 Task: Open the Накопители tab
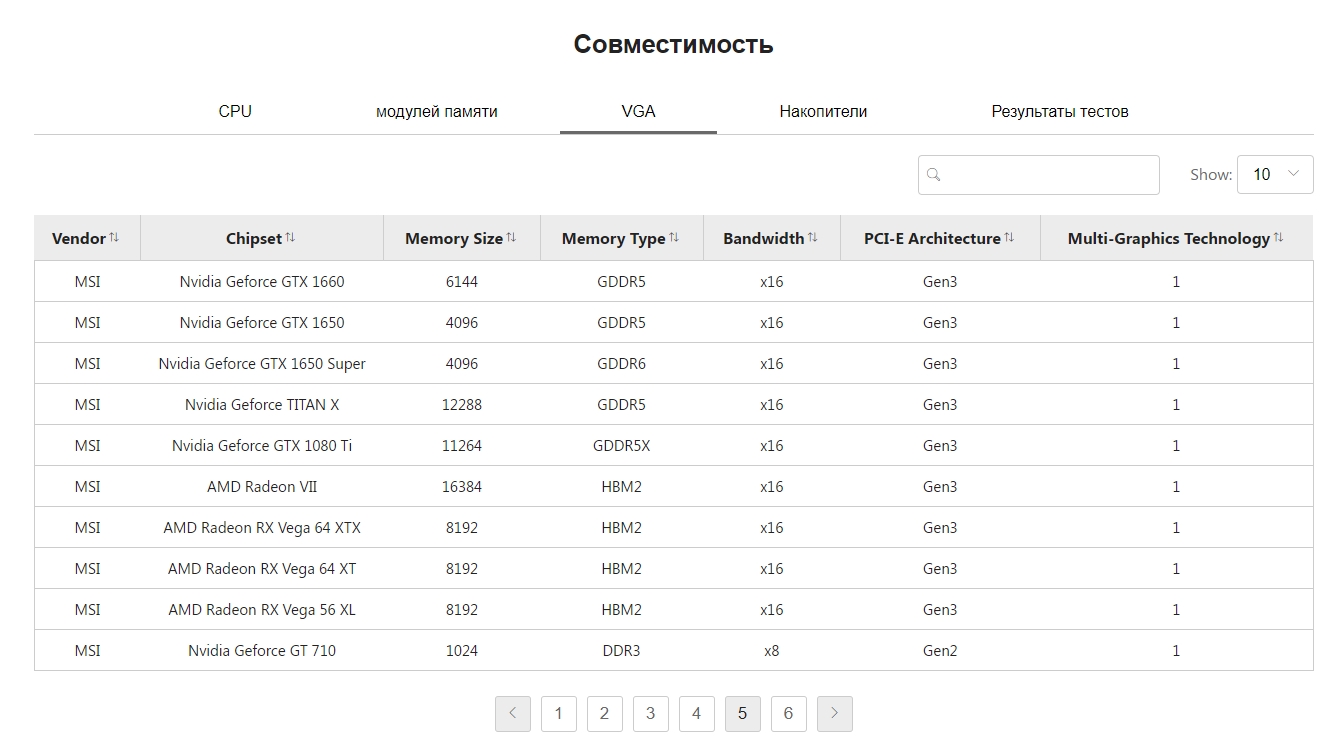point(823,111)
